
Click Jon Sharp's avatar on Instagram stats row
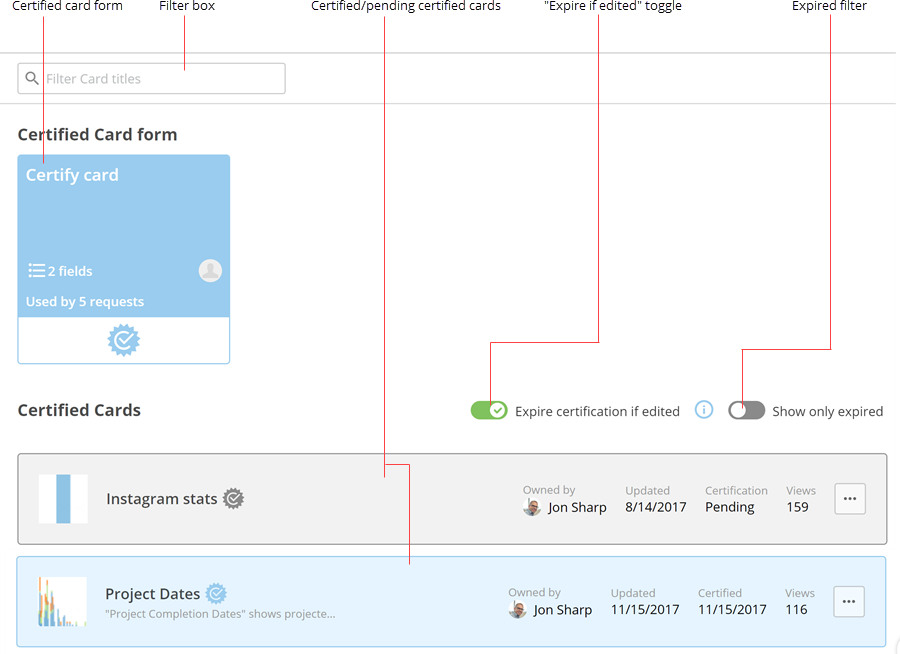pyautogui.click(x=533, y=507)
